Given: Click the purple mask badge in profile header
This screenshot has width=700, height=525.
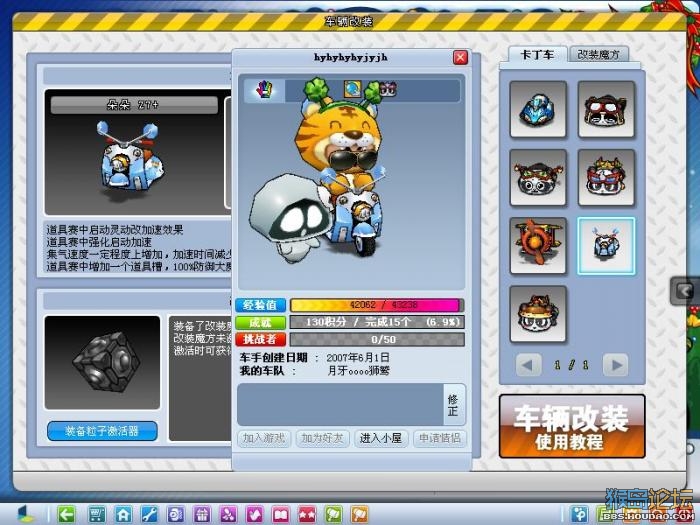Looking at the screenshot, I should (x=388, y=89).
